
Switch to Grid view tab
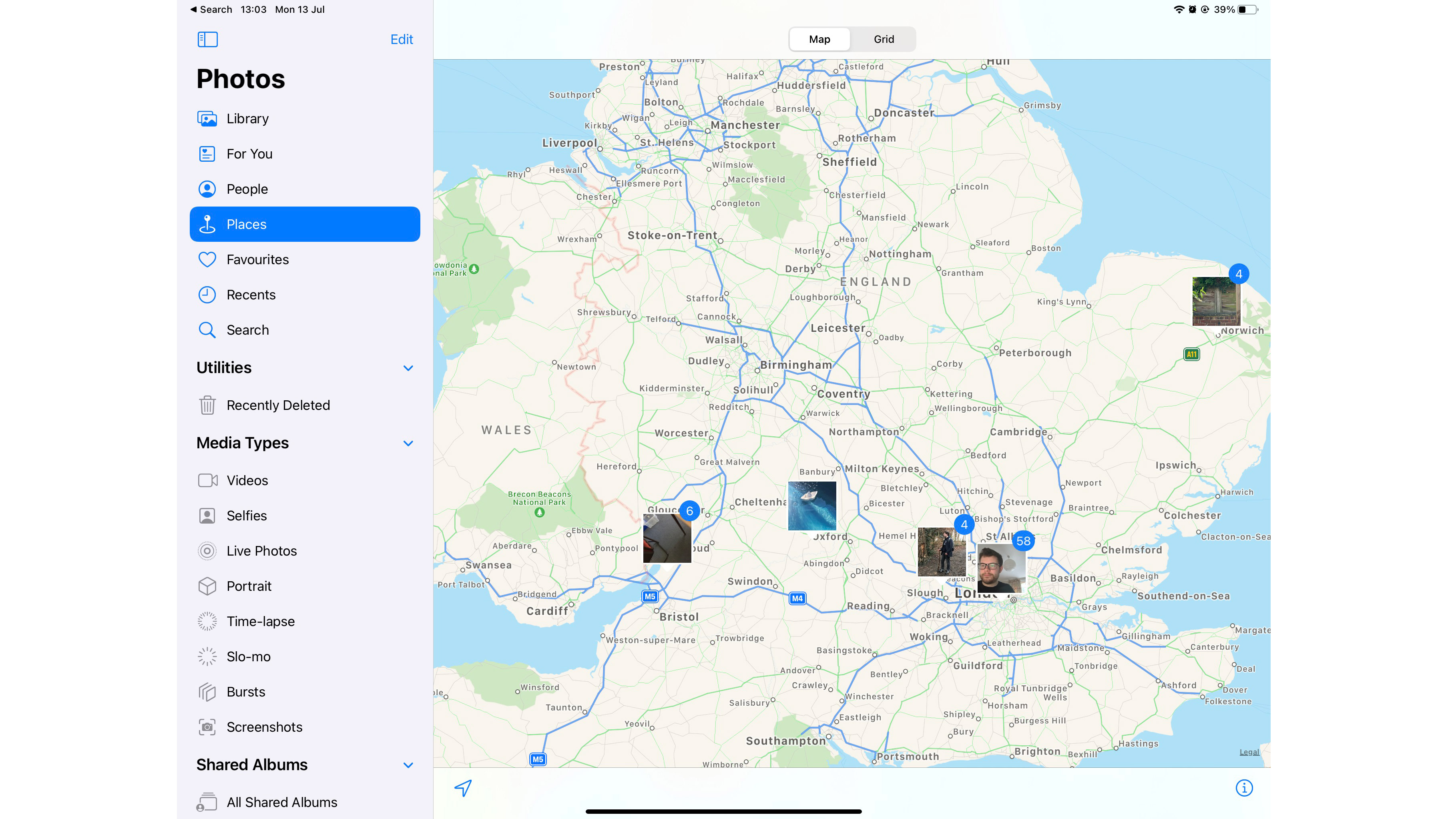click(x=884, y=39)
